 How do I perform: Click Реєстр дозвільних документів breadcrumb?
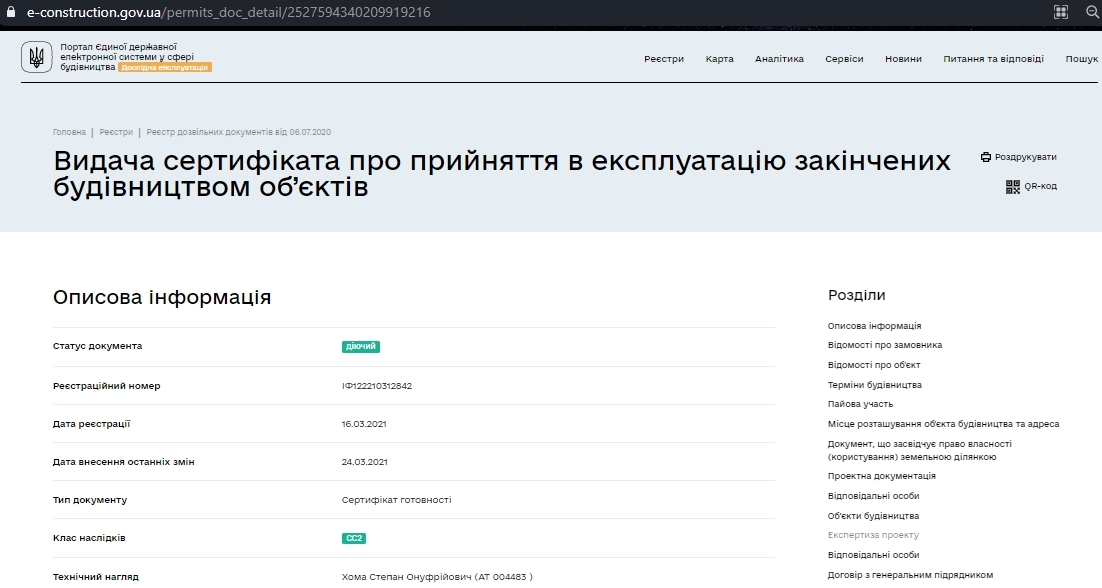[x=238, y=132]
